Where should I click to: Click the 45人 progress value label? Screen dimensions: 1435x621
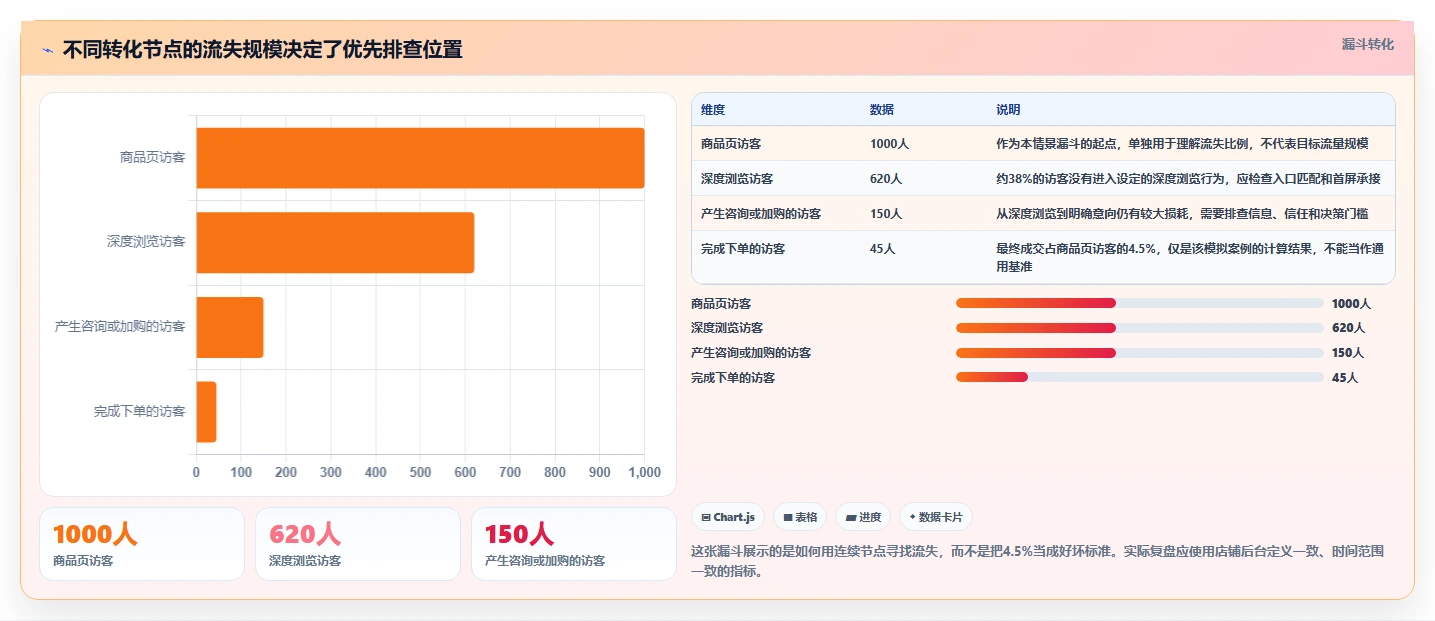[1345, 378]
